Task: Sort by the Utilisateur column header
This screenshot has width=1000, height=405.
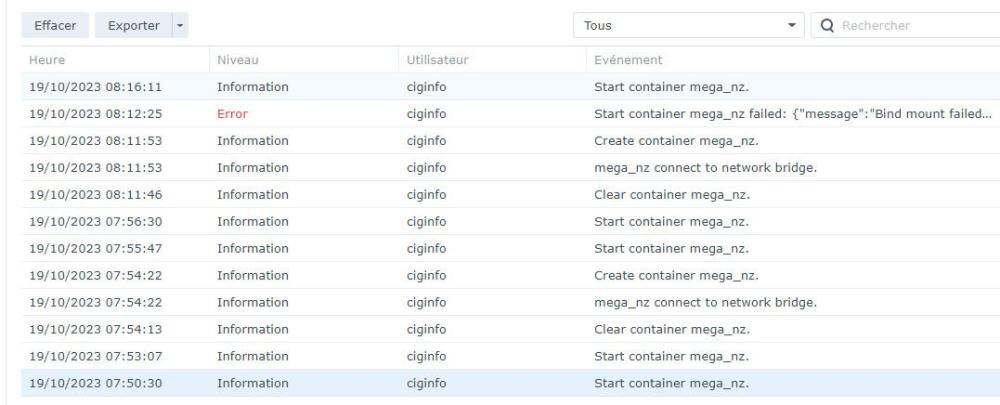Action: 492,60
